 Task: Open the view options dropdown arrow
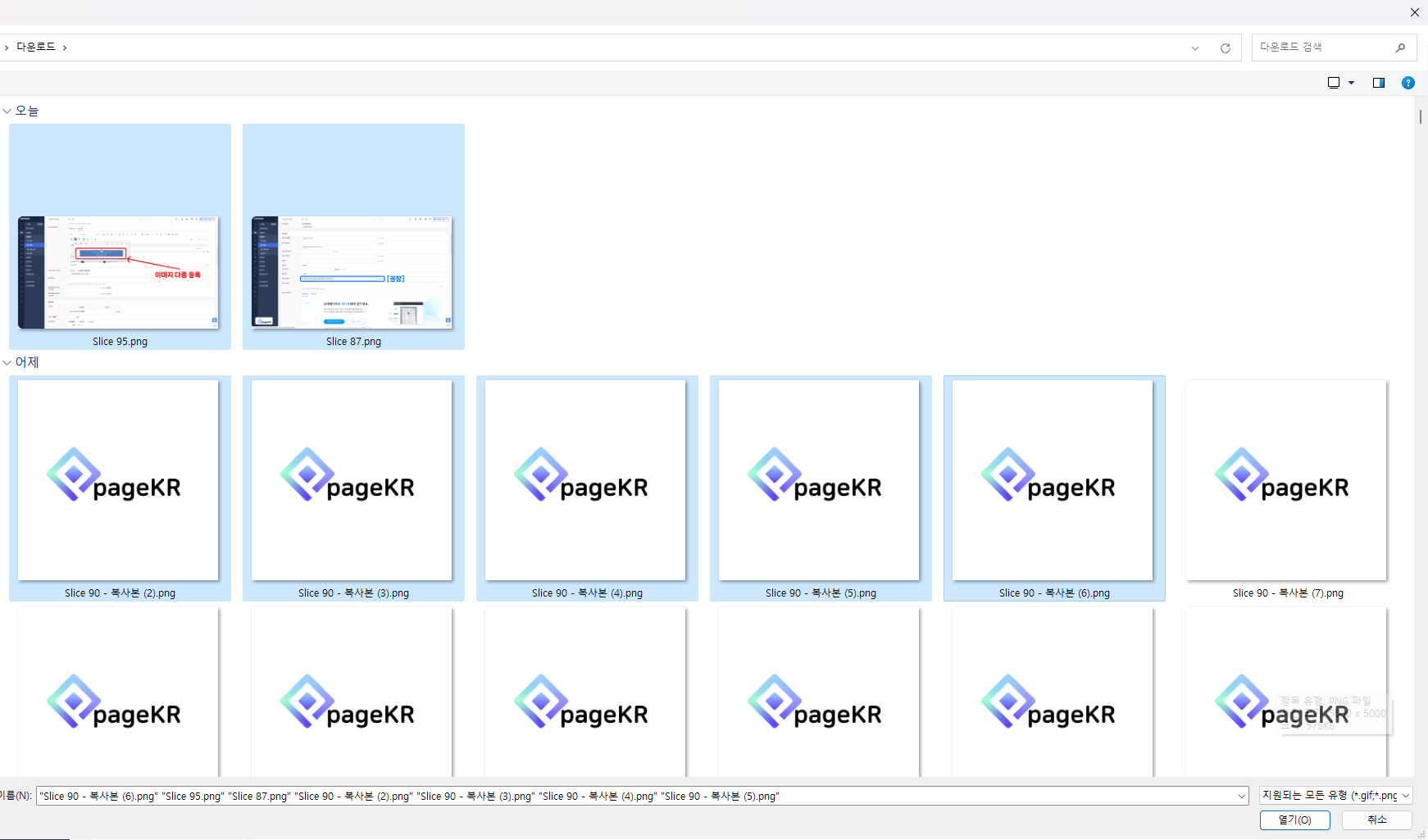click(x=1351, y=83)
